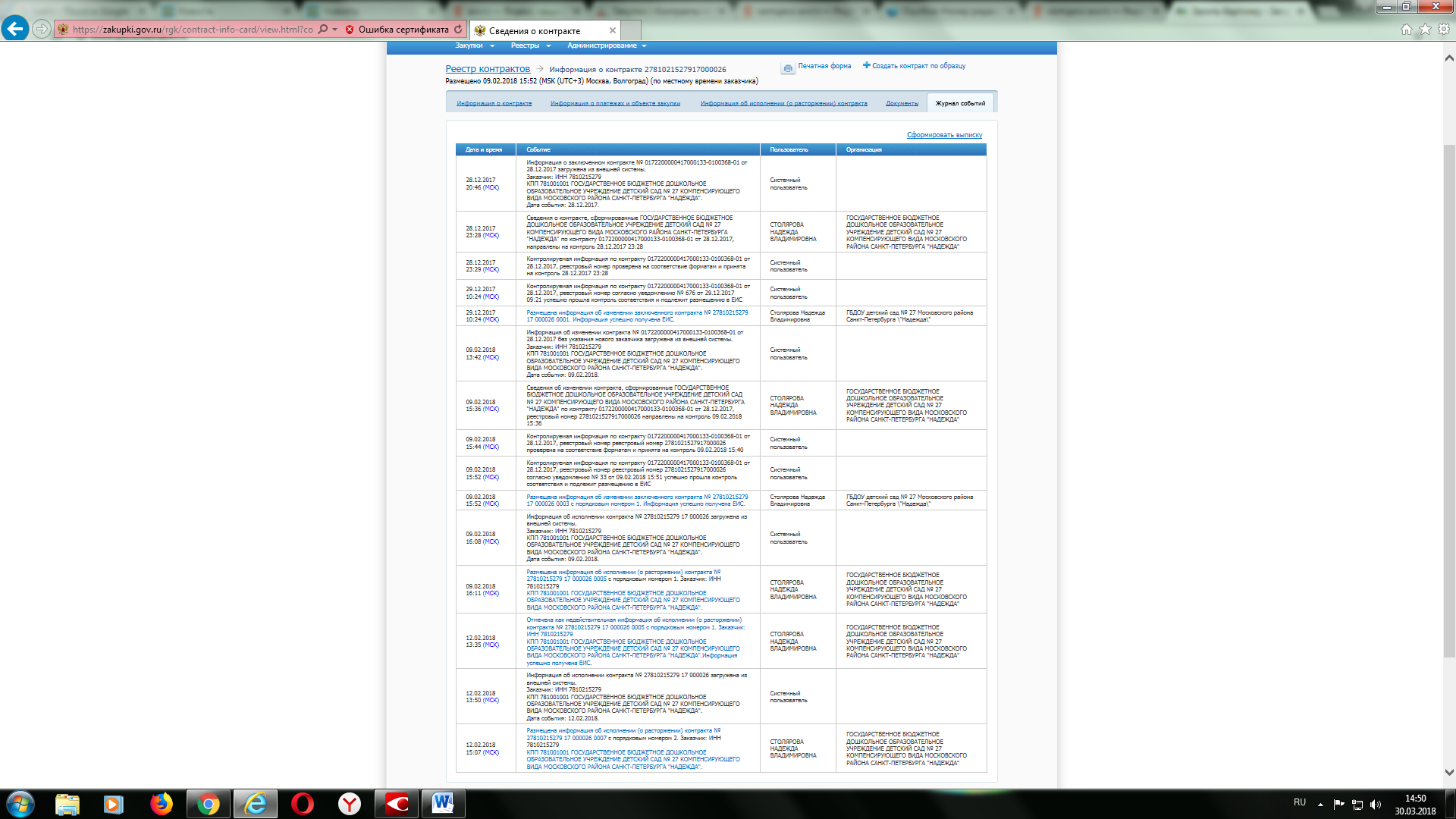Launch Yandex Browser from taskbar
The image size is (1456, 819).
pyautogui.click(x=350, y=804)
